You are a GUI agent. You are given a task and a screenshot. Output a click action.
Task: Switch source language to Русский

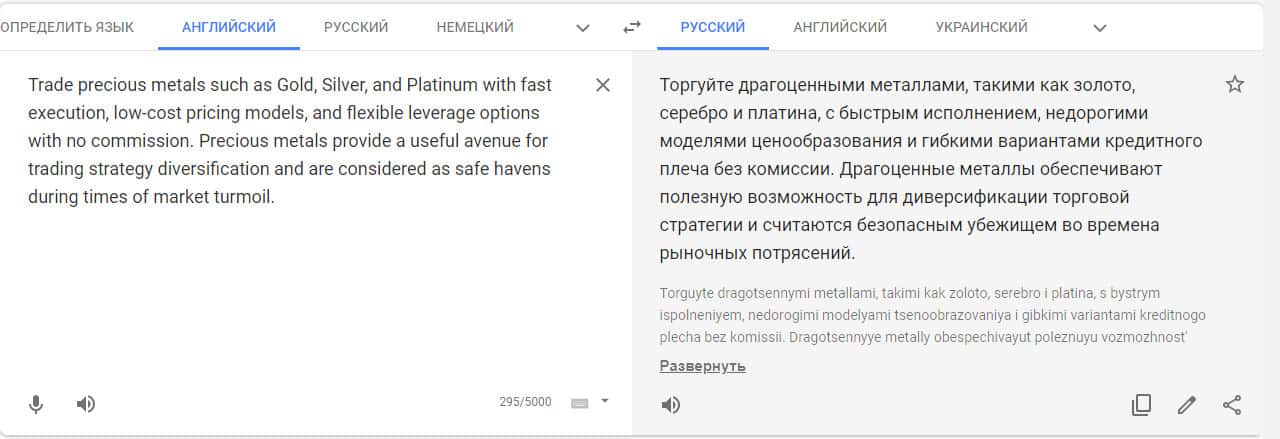point(356,27)
